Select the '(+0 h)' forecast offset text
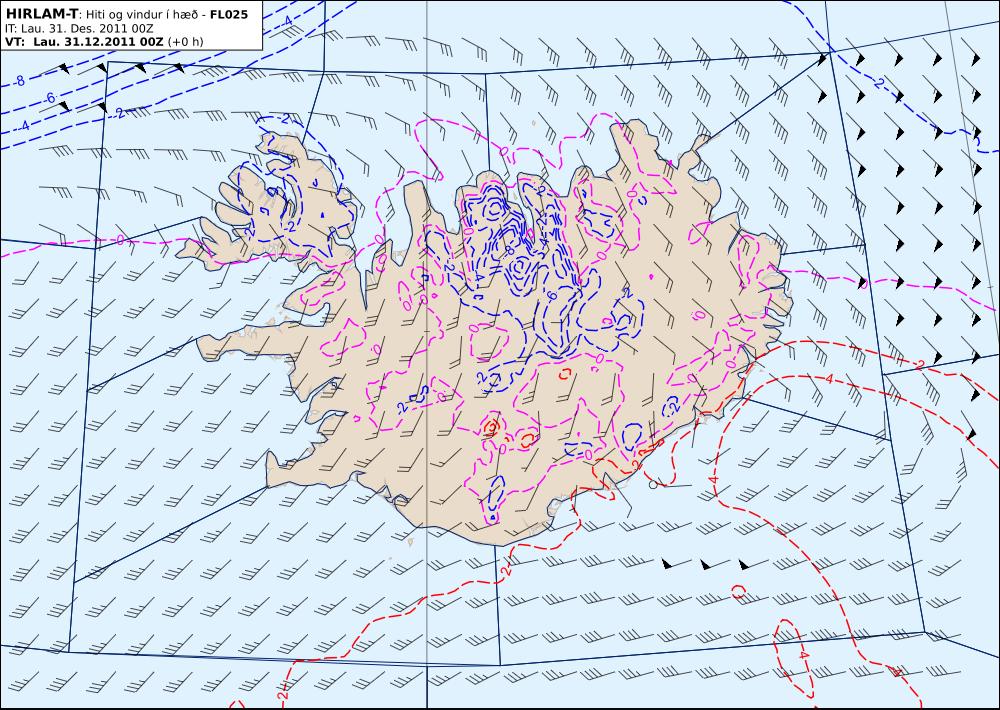The width and height of the screenshot is (1000, 710). (x=186, y=42)
